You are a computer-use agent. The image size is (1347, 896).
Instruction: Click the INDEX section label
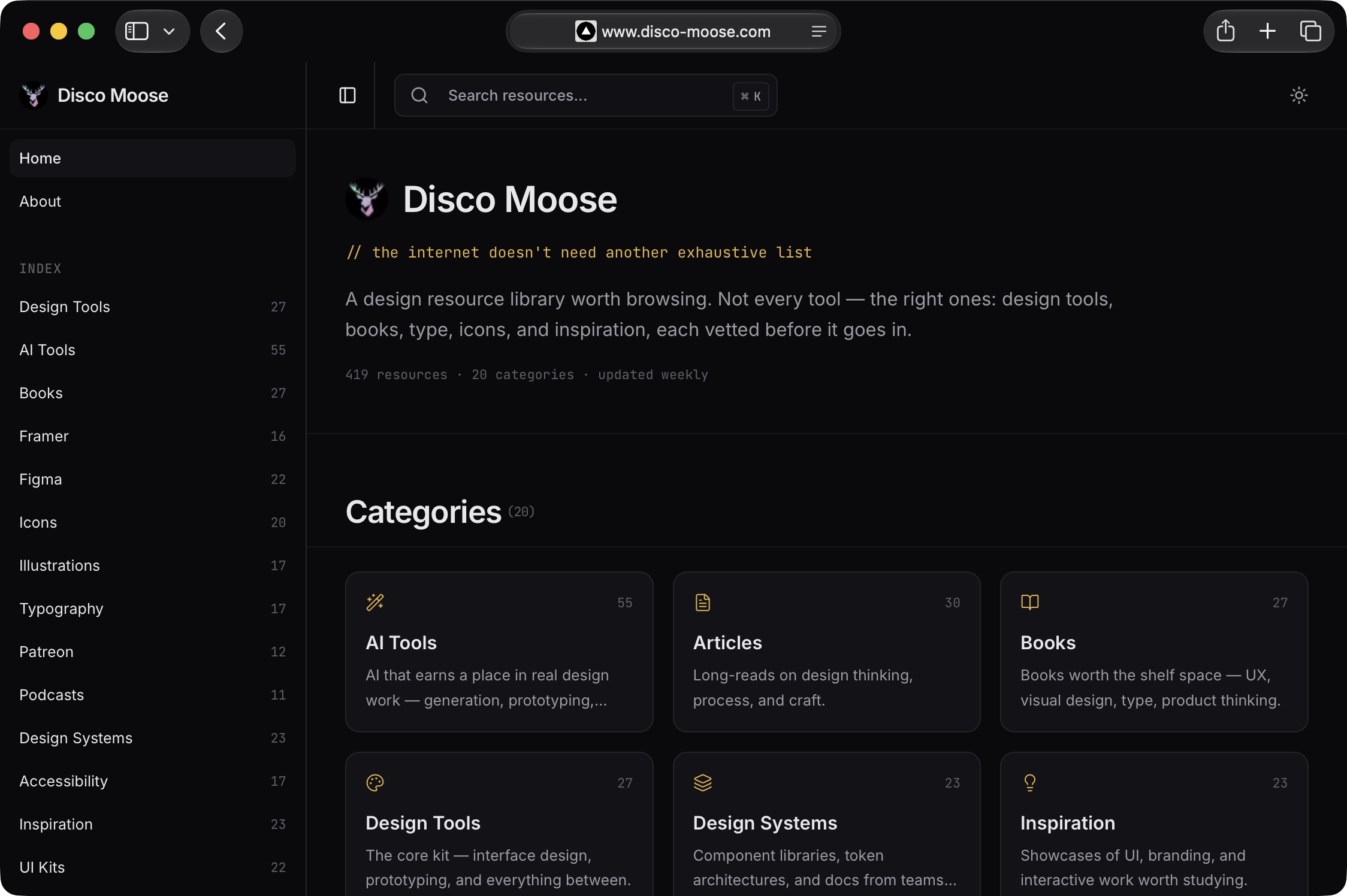pyautogui.click(x=40, y=268)
